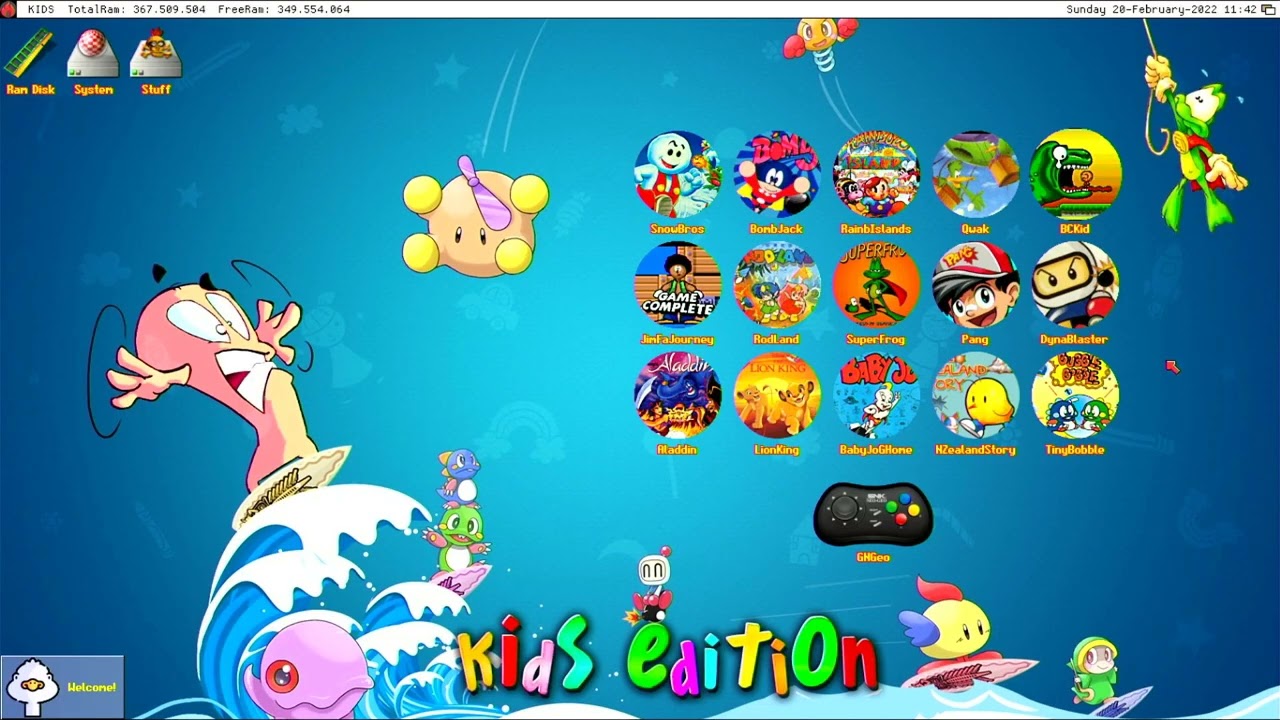
Task: Launch the BCKid game icon
Action: [x=1075, y=175]
